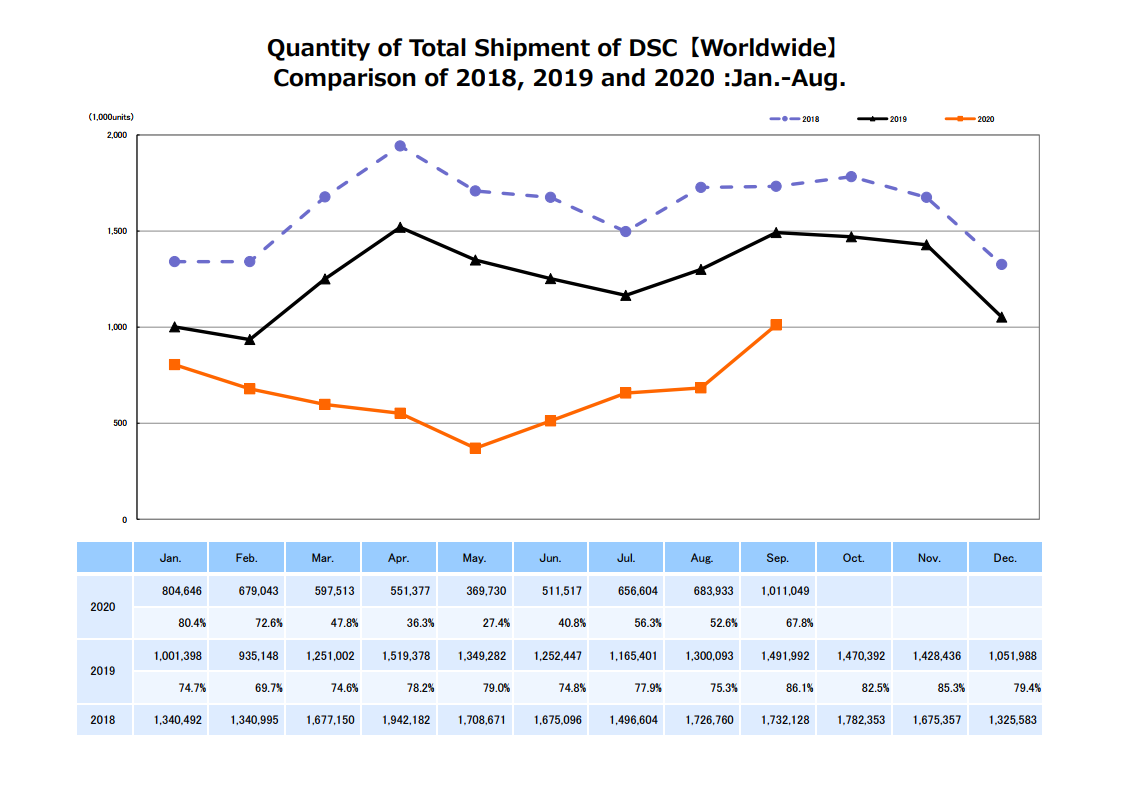Select the lowest 2020 orange point in May
Image resolution: width=1122 pixels, height=793 pixels.
(475, 448)
